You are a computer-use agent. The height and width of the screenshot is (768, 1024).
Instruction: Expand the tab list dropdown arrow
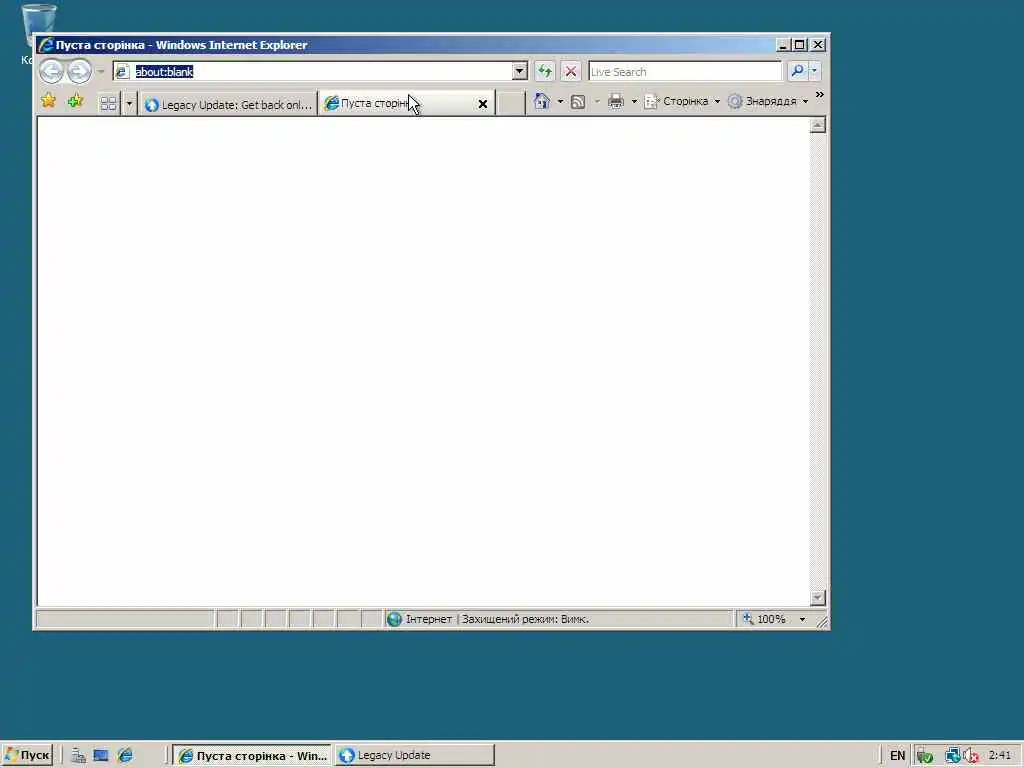point(129,103)
